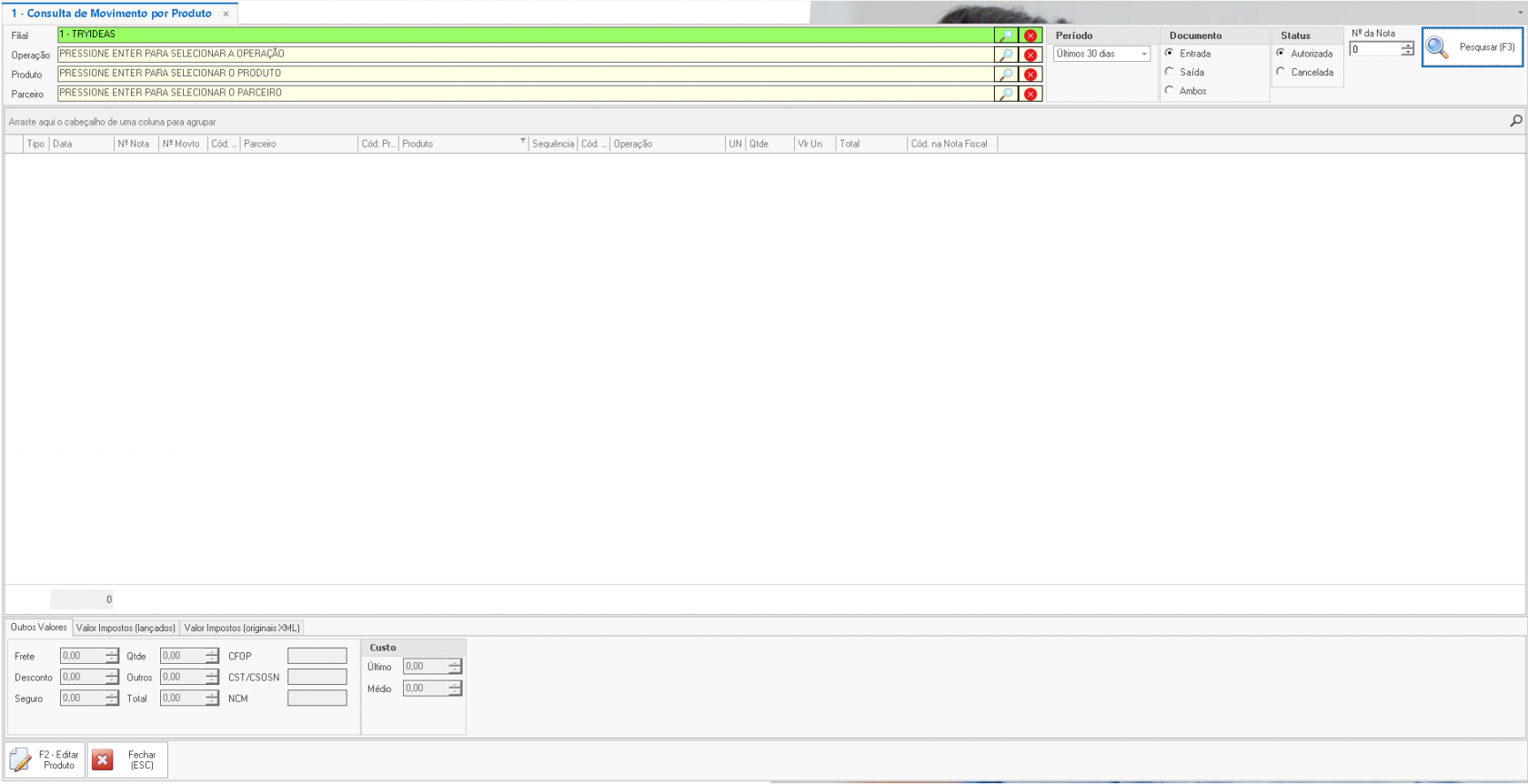Click the Fechar (ESC) button
The width and height of the screenshot is (1528, 784).
coord(127,760)
